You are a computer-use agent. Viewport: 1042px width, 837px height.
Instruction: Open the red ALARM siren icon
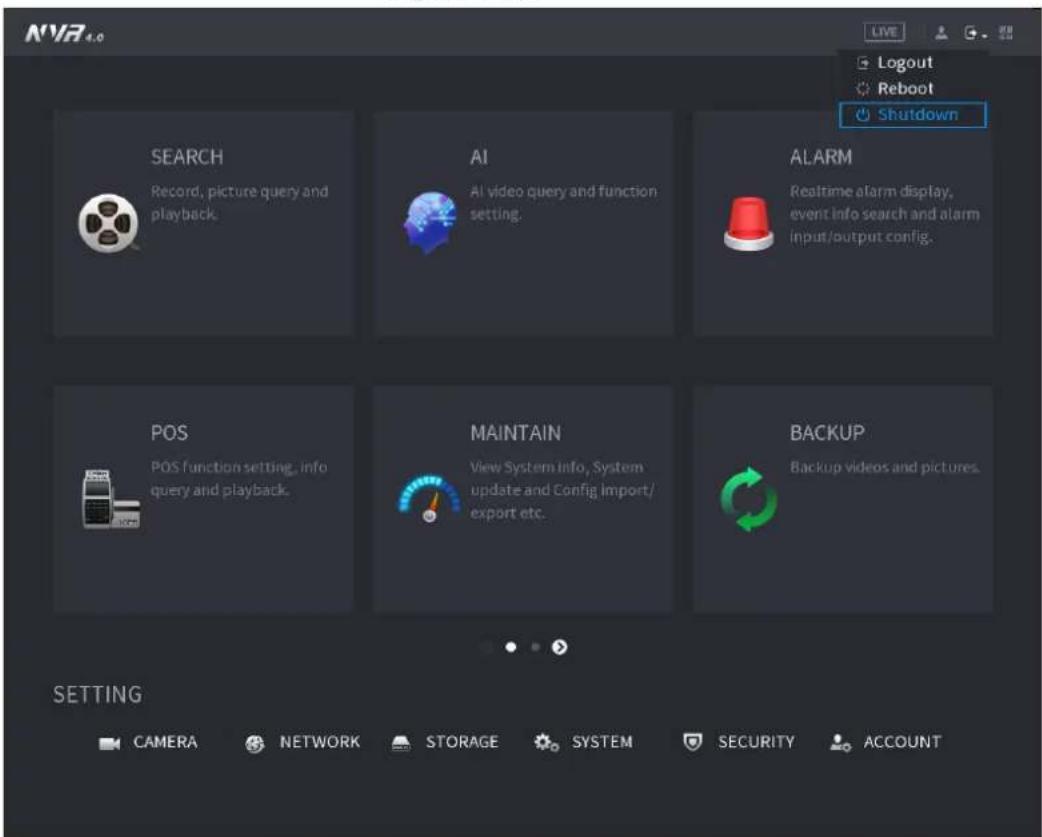coord(748,224)
